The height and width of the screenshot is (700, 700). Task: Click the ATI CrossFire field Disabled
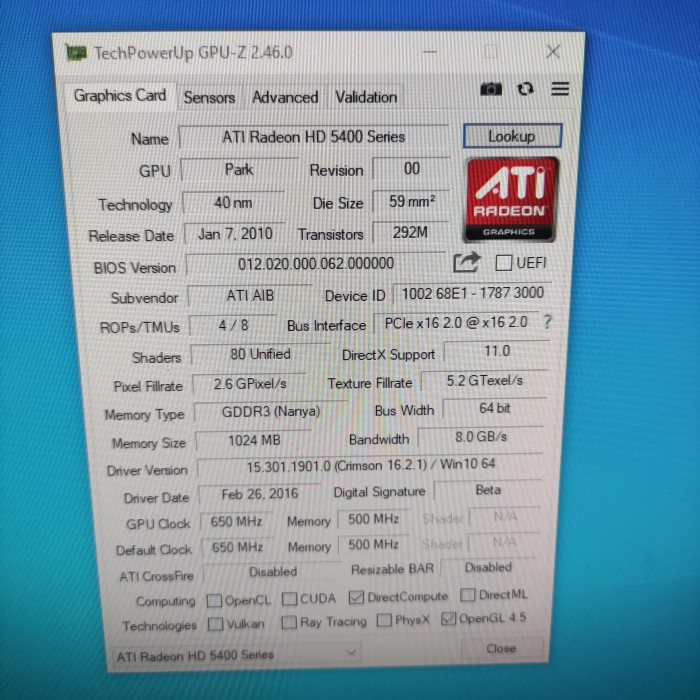tap(273, 572)
